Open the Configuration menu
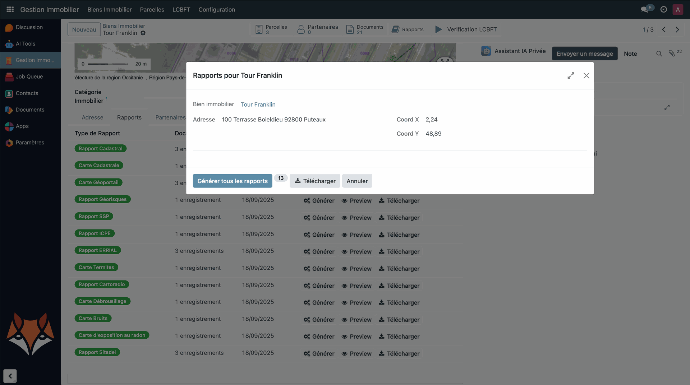 (217, 9)
